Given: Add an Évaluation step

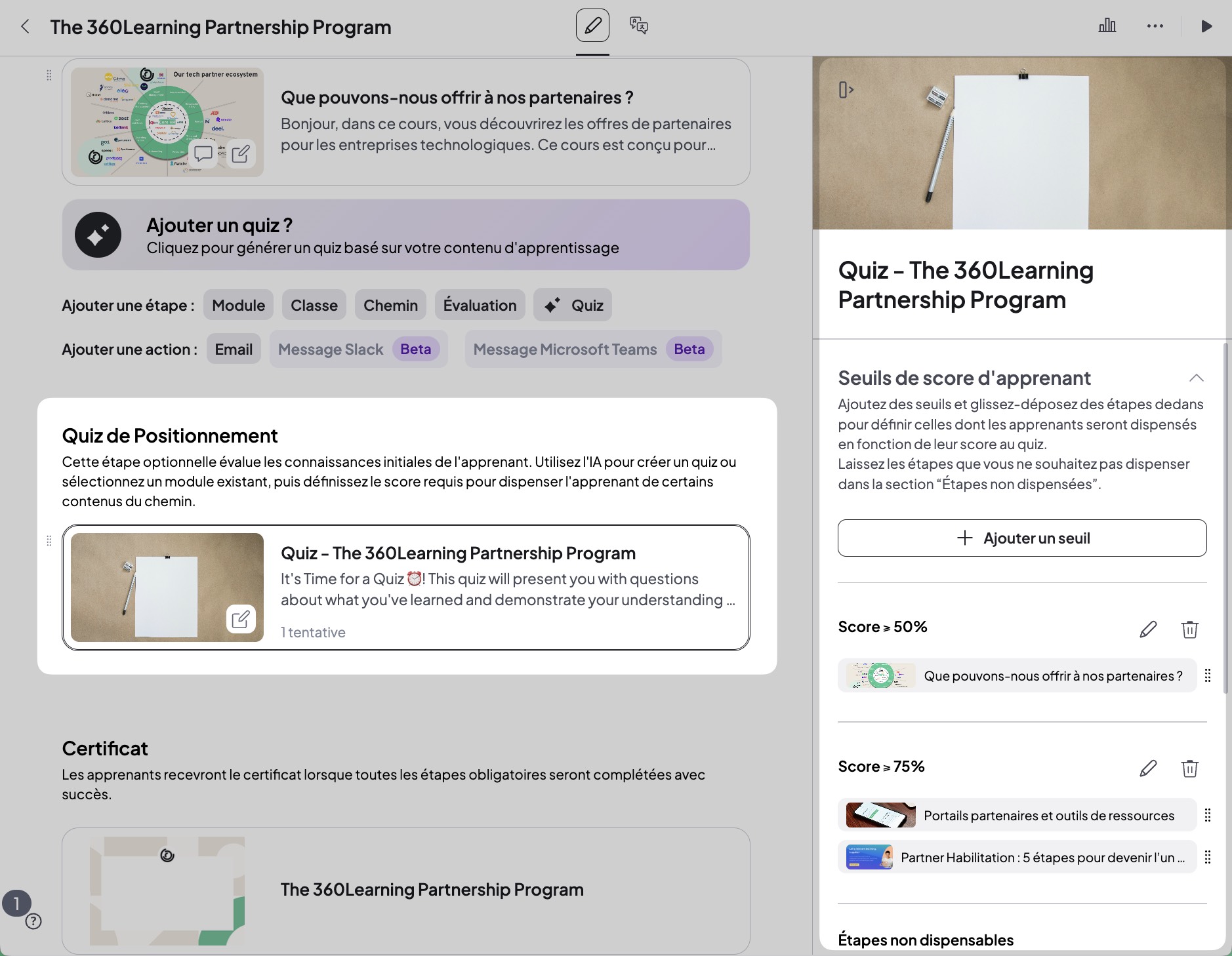Looking at the screenshot, I should tap(480, 306).
